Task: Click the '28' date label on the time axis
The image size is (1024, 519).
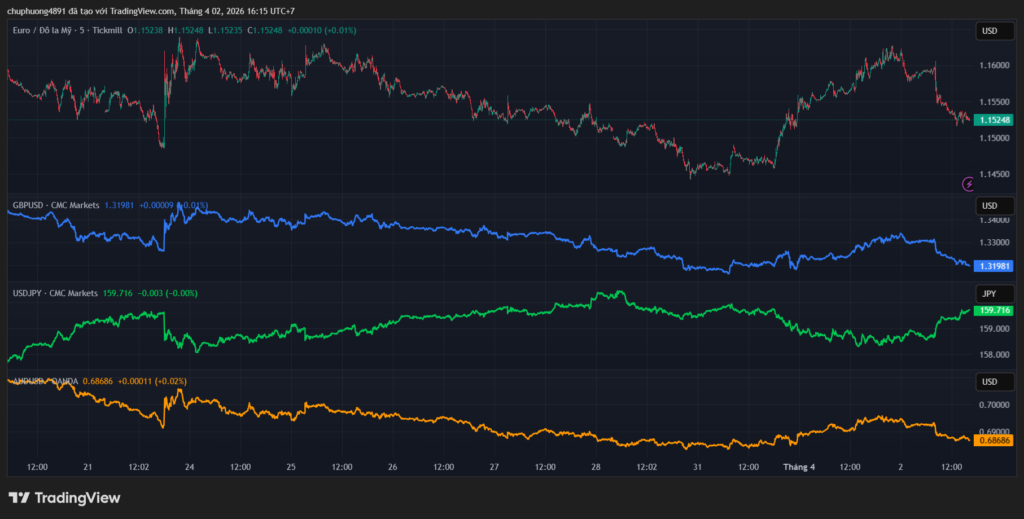Action: click(596, 466)
